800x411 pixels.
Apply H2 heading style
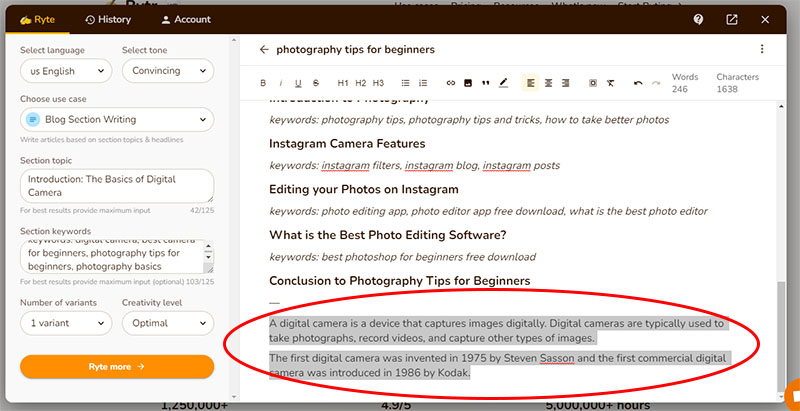pyautogui.click(x=361, y=83)
